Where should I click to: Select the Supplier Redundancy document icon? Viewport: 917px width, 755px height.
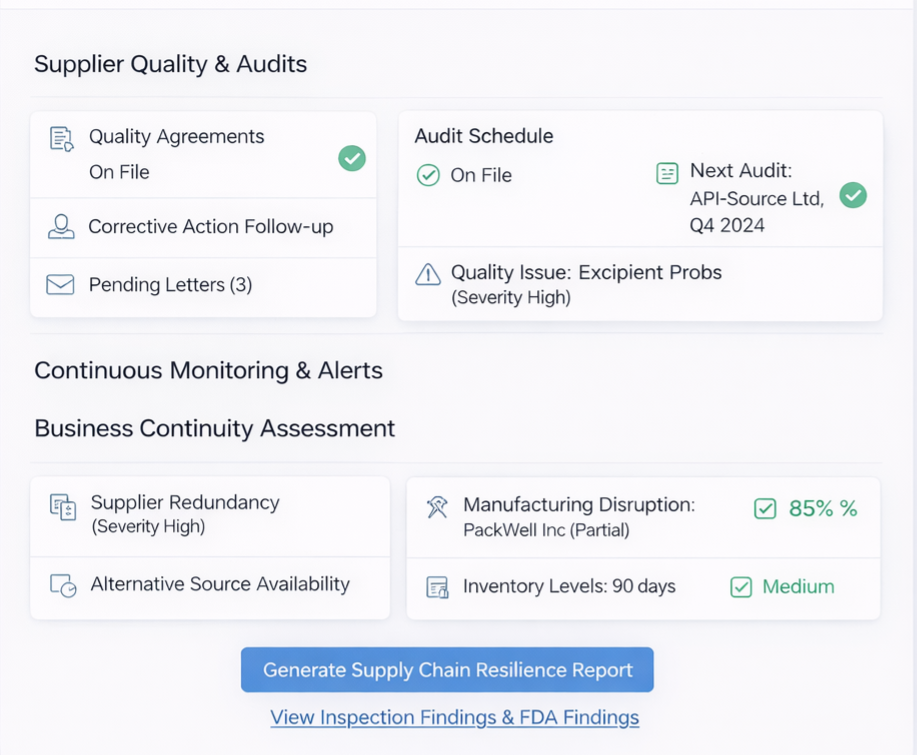62,508
